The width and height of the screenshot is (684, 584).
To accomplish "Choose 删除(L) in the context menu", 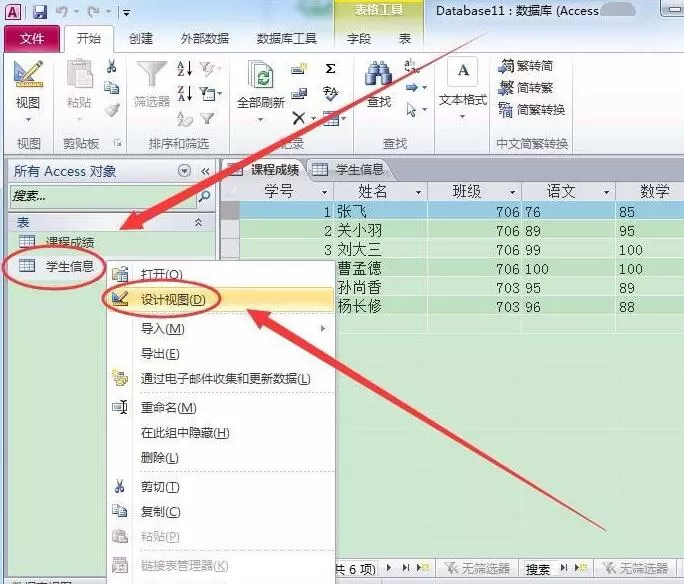I will [x=222, y=458].
